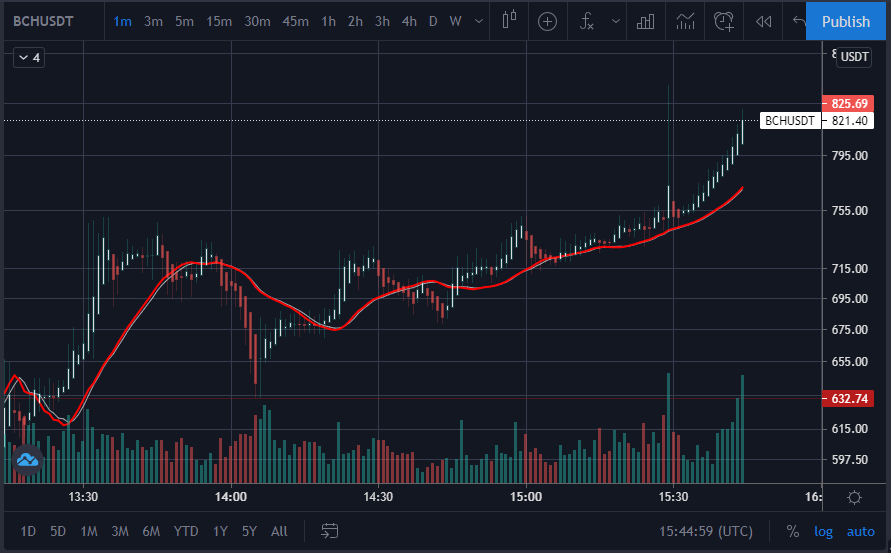Toggle the percent scale mode
The image size is (891, 553).
click(x=792, y=531)
